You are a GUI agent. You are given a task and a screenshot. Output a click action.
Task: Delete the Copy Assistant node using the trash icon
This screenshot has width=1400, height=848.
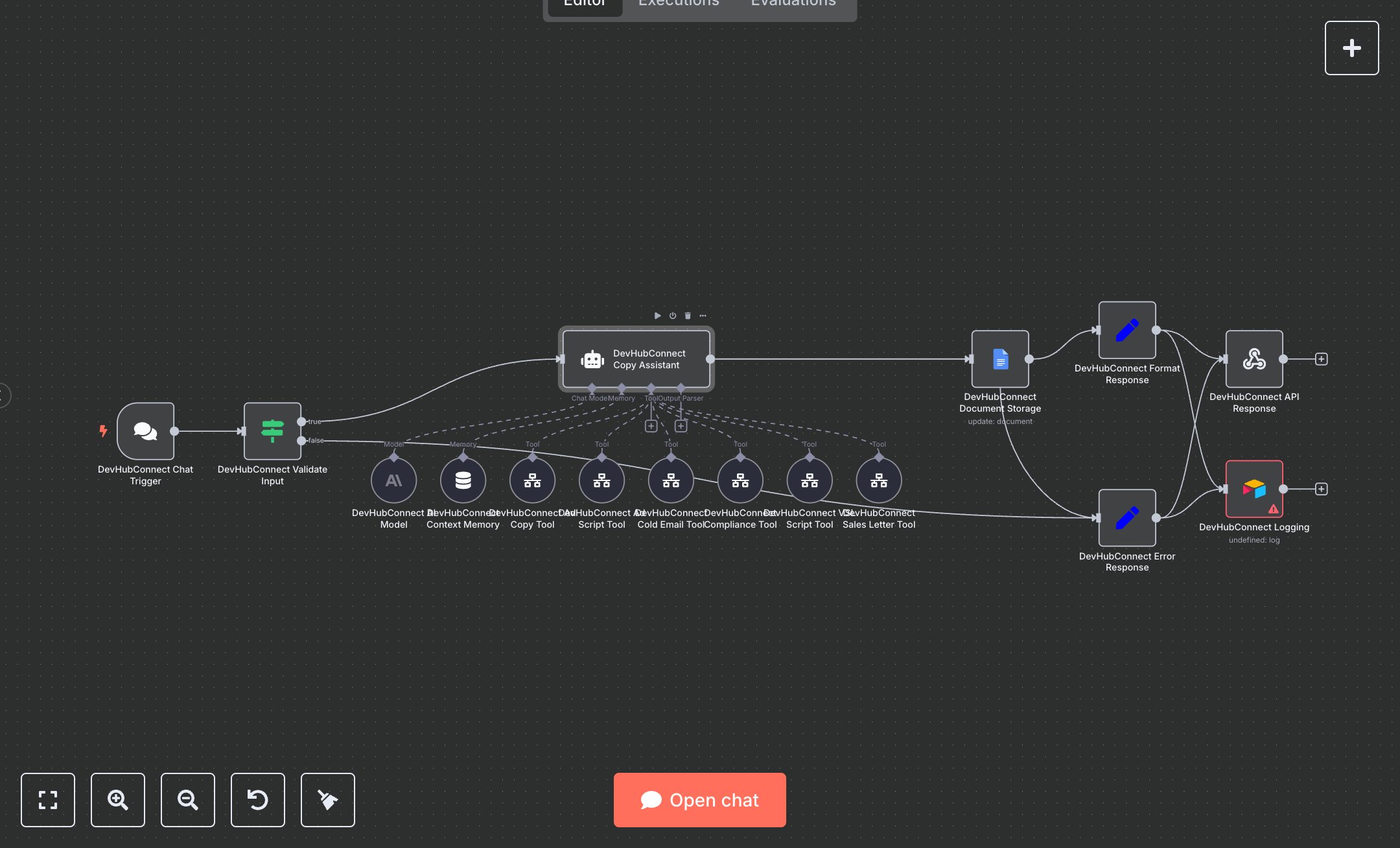(x=687, y=316)
